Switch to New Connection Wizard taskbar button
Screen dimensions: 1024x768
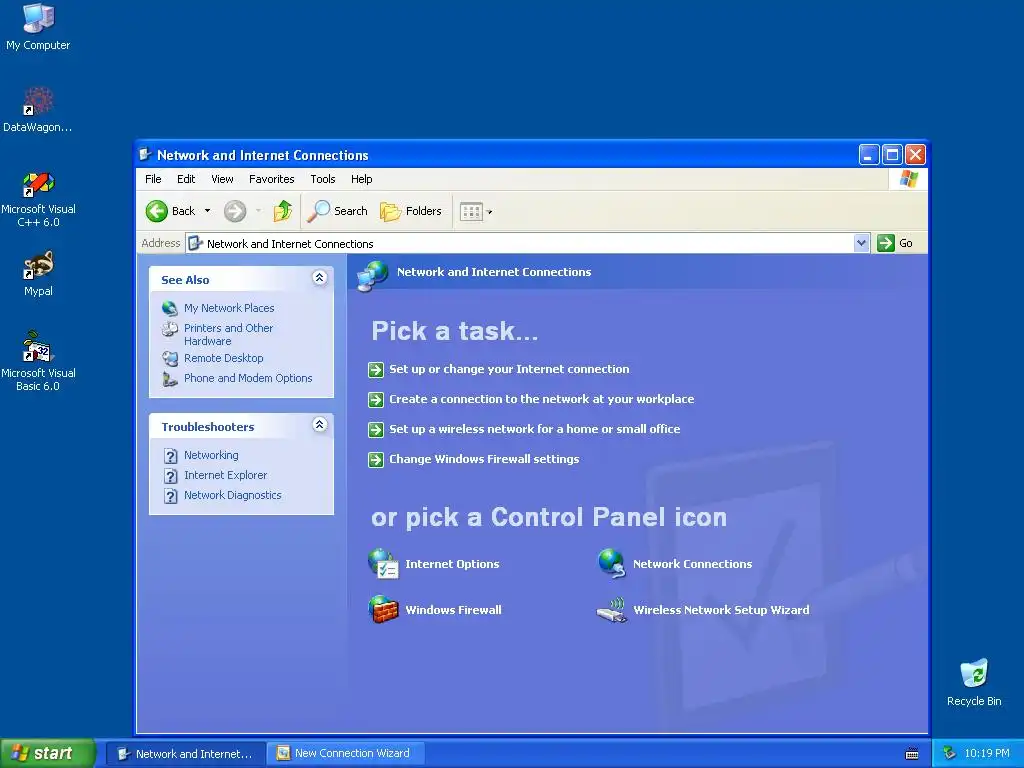[x=346, y=753]
